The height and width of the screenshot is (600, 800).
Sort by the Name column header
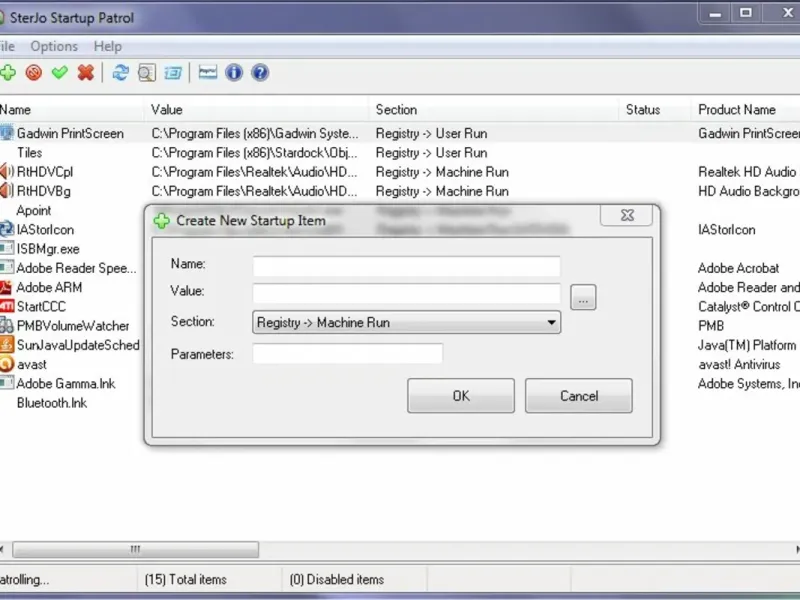[71, 110]
